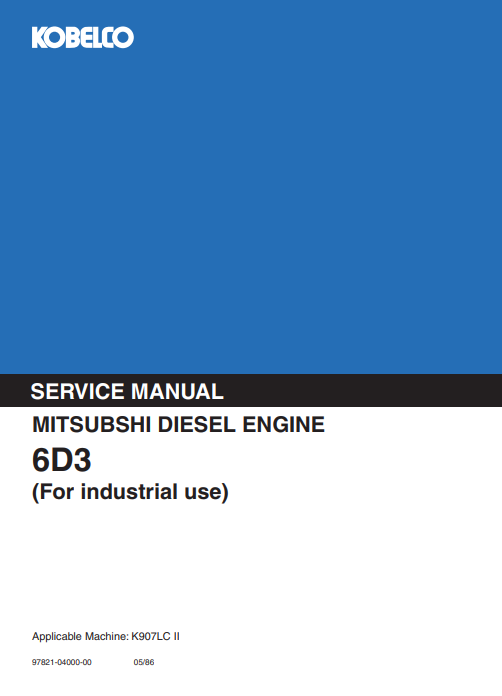Image resolution: width=502 pixels, height=696 pixels.
Task: Select the word SERVICE in the black banner
Action: (x=77, y=392)
